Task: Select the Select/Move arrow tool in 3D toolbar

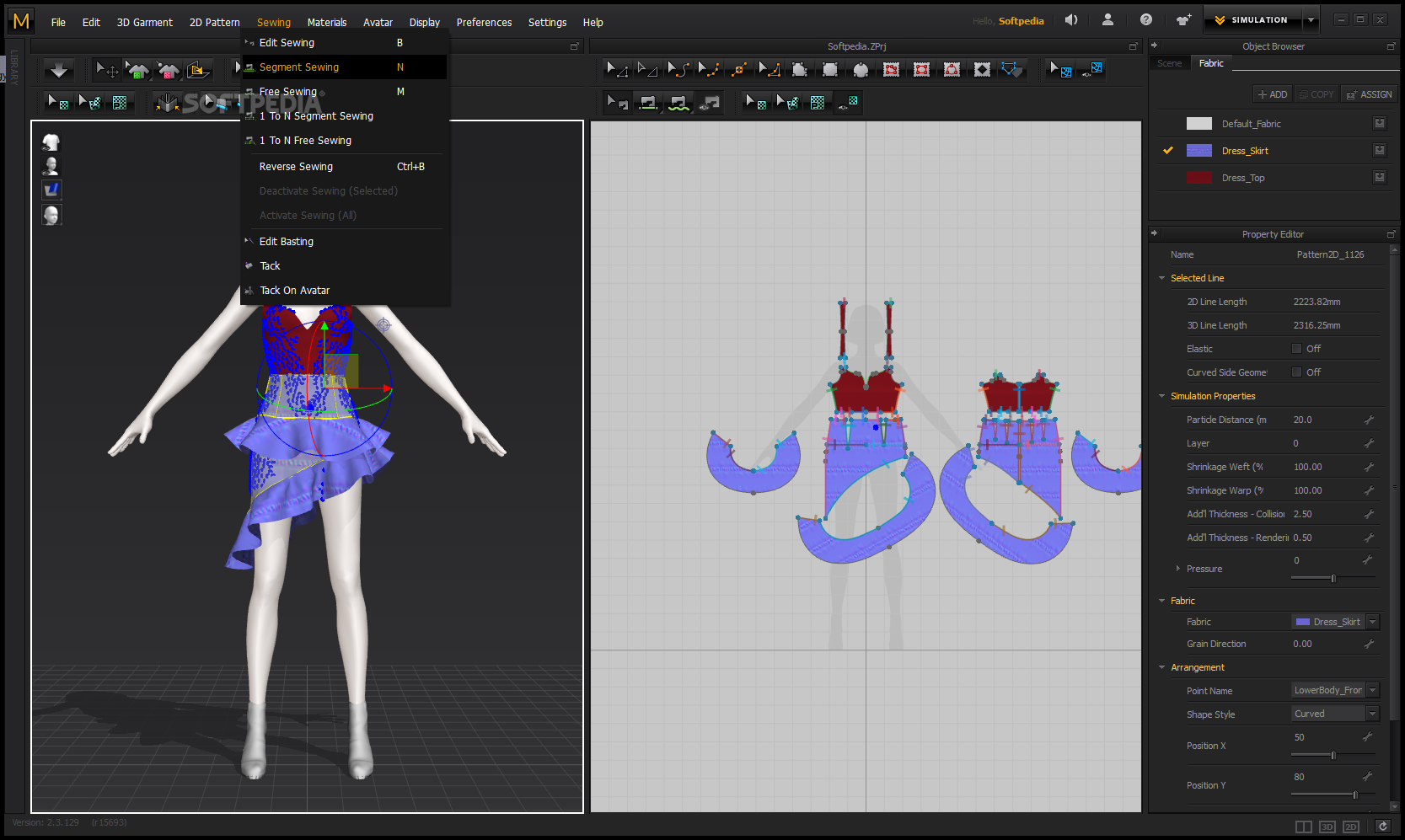Action: (107, 70)
